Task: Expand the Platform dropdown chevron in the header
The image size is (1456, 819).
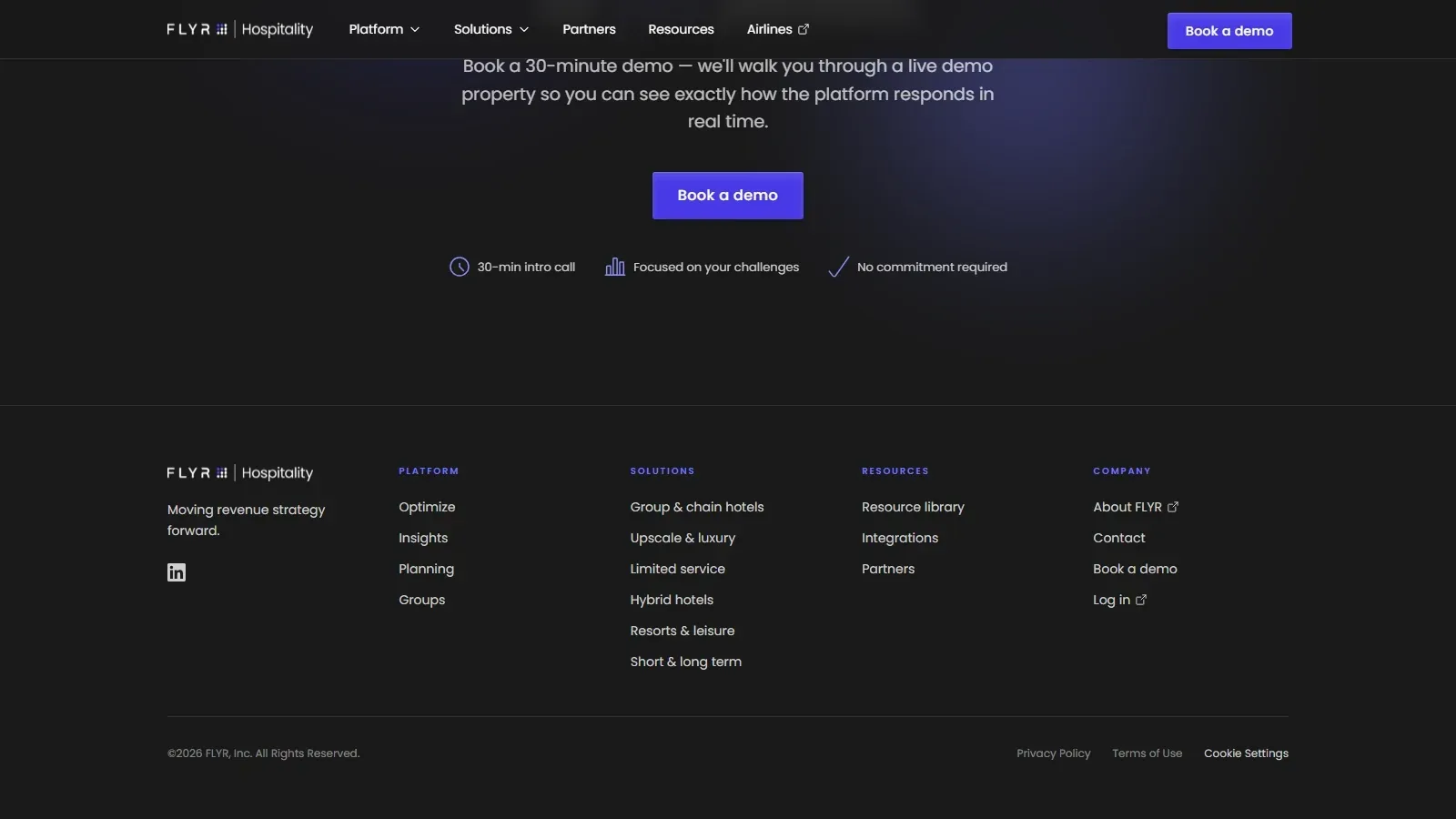Action: coord(415,29)
